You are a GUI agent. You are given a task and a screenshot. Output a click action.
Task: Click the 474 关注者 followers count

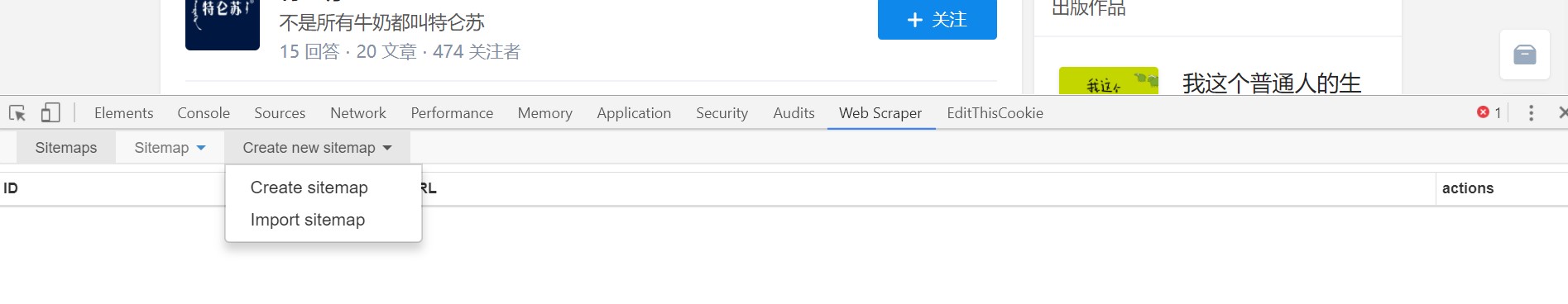click(477, 51)
